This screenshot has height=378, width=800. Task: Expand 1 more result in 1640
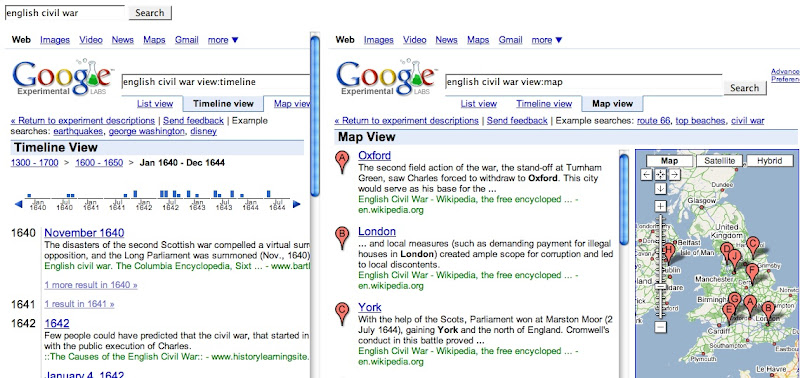pyautogui.click(x=91, y=285)
